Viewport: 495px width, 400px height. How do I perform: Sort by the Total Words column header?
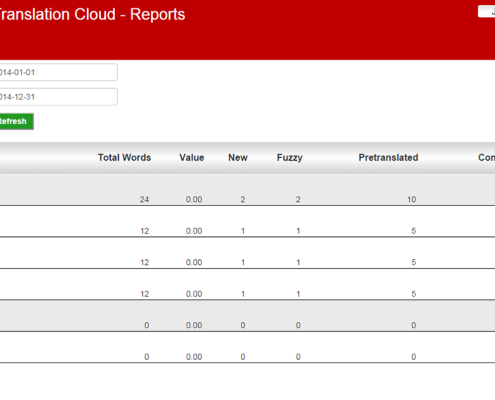click(x=124, y=158)
